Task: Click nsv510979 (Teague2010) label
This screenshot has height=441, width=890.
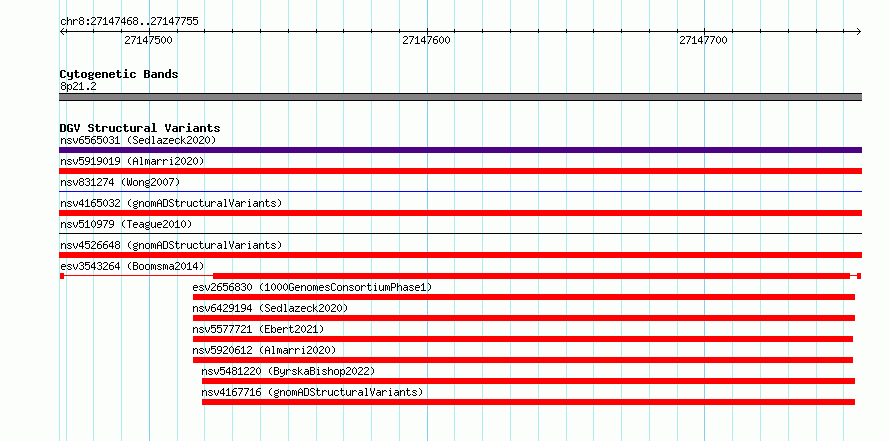Action: [x=126, y=224]
